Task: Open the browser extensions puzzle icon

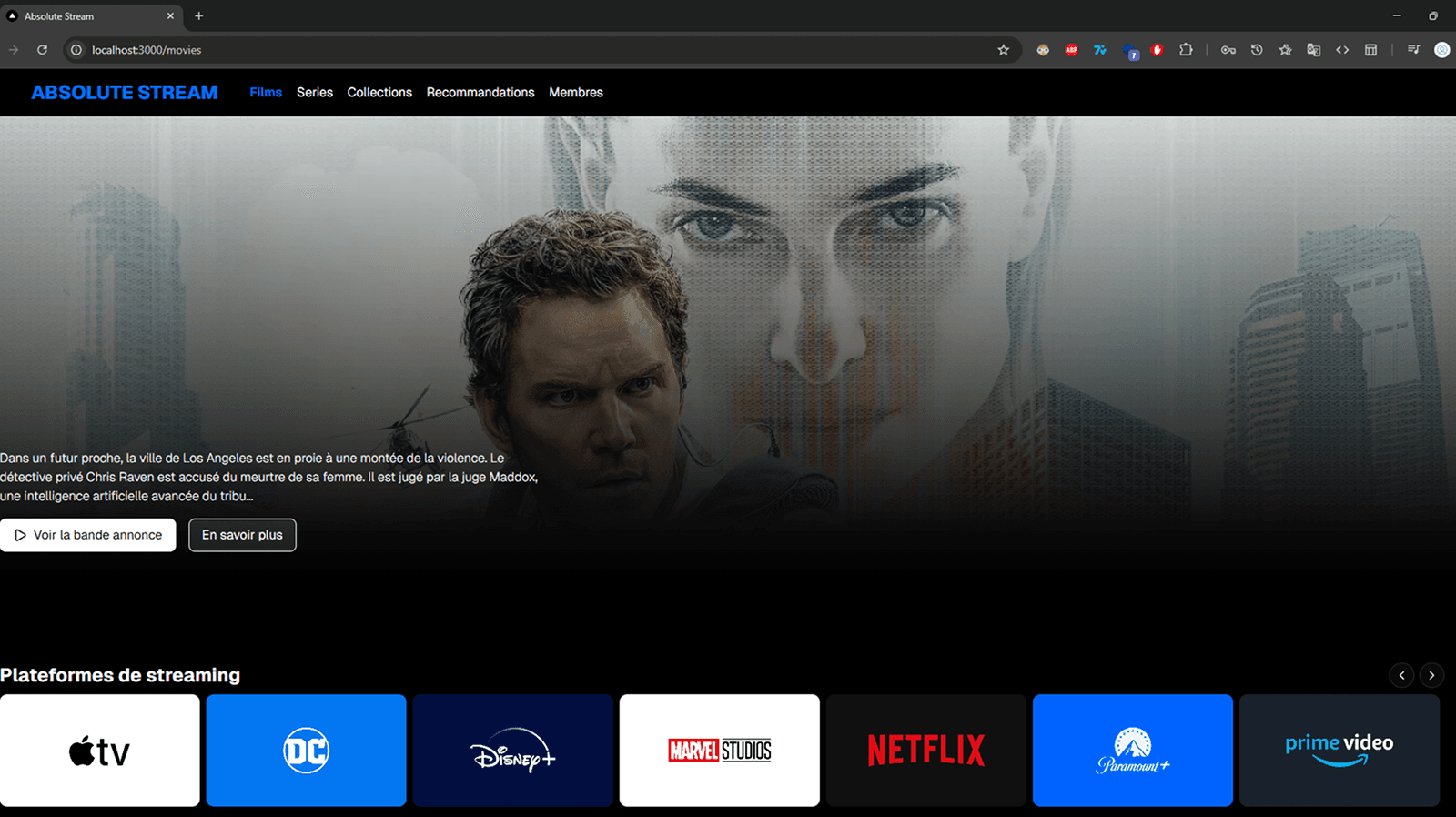Action: point(1186,50)
